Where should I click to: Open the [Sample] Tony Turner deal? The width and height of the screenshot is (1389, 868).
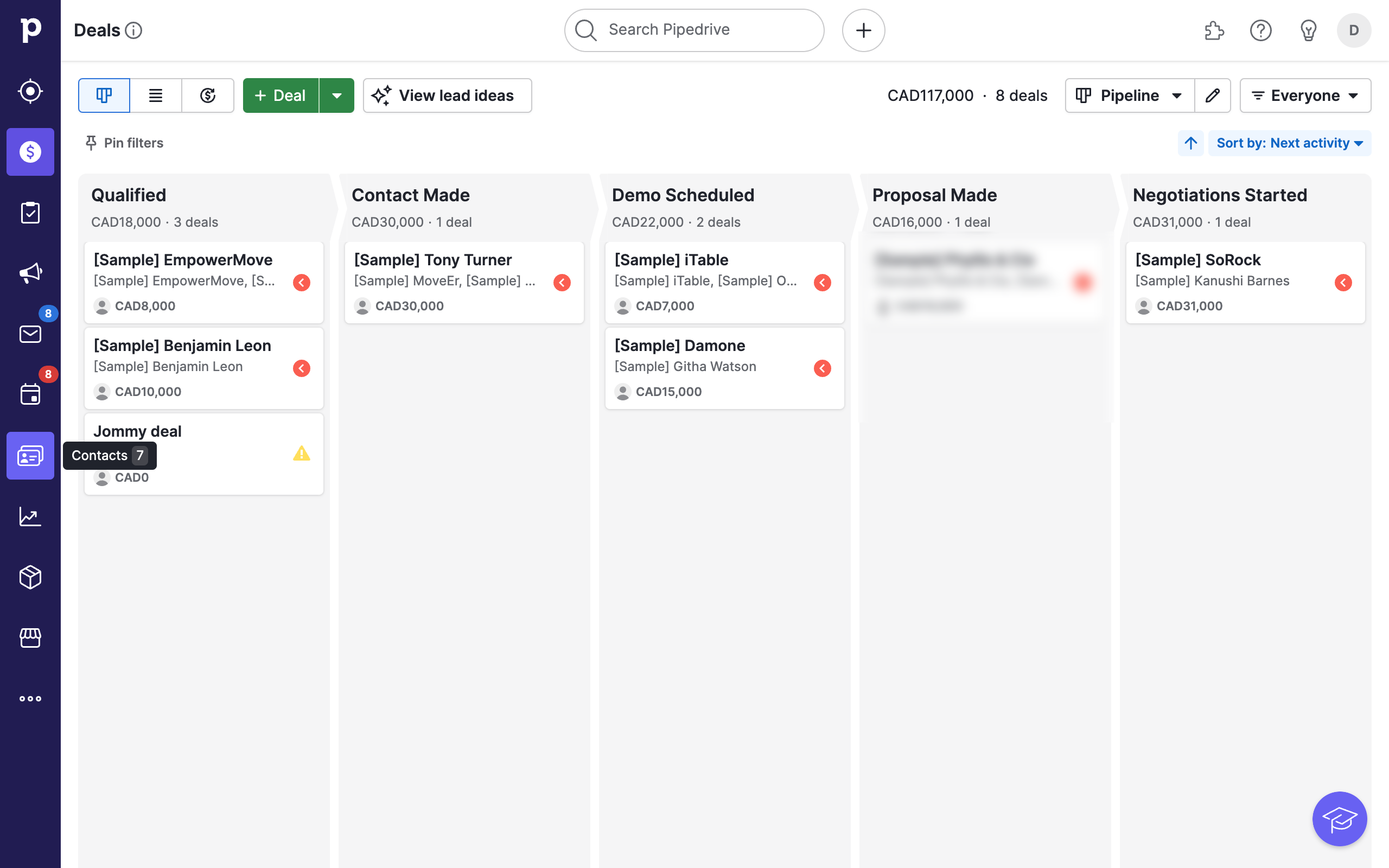tap(464, 283)
